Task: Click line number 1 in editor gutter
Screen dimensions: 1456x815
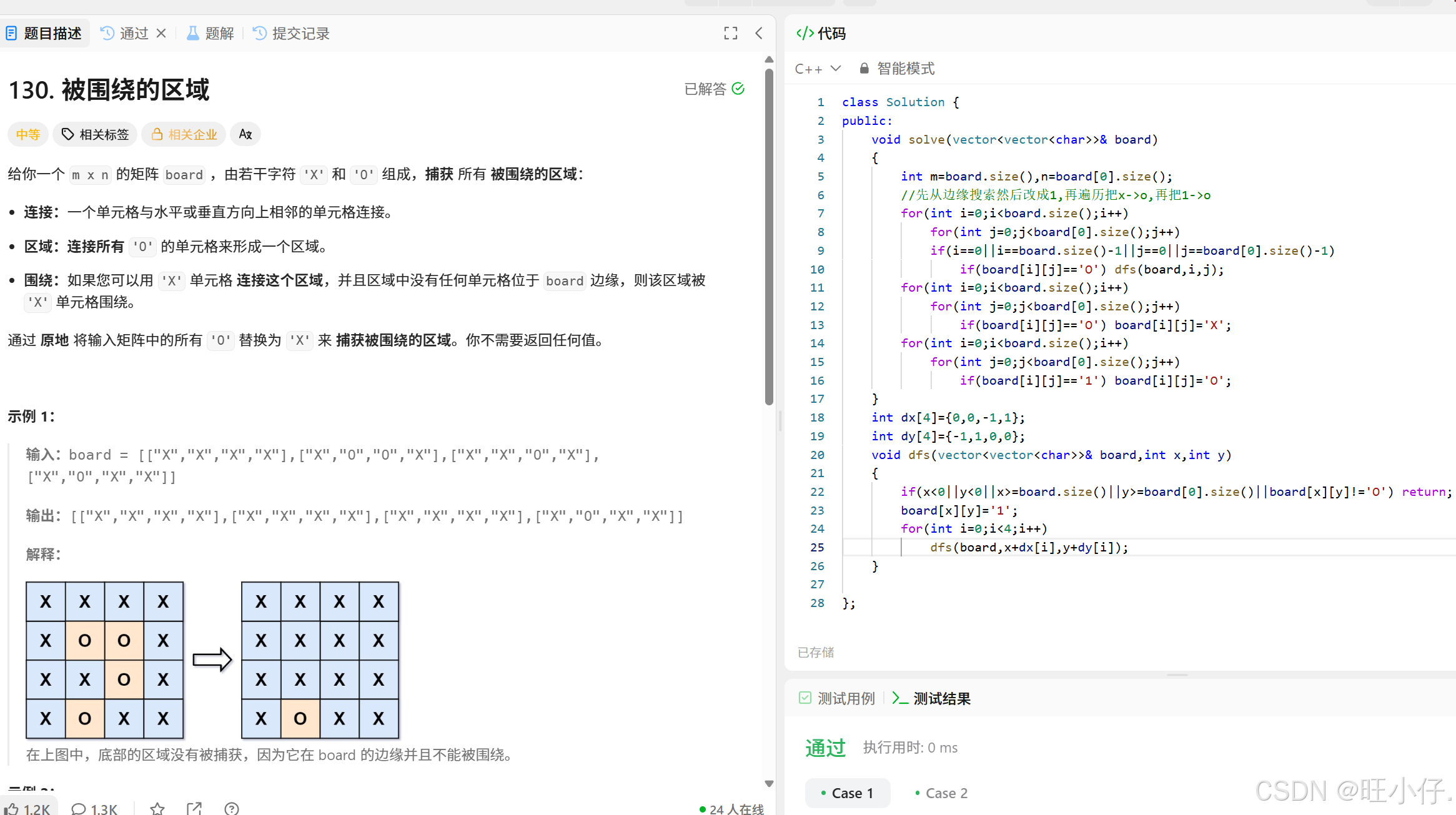Action: [821, 102]
